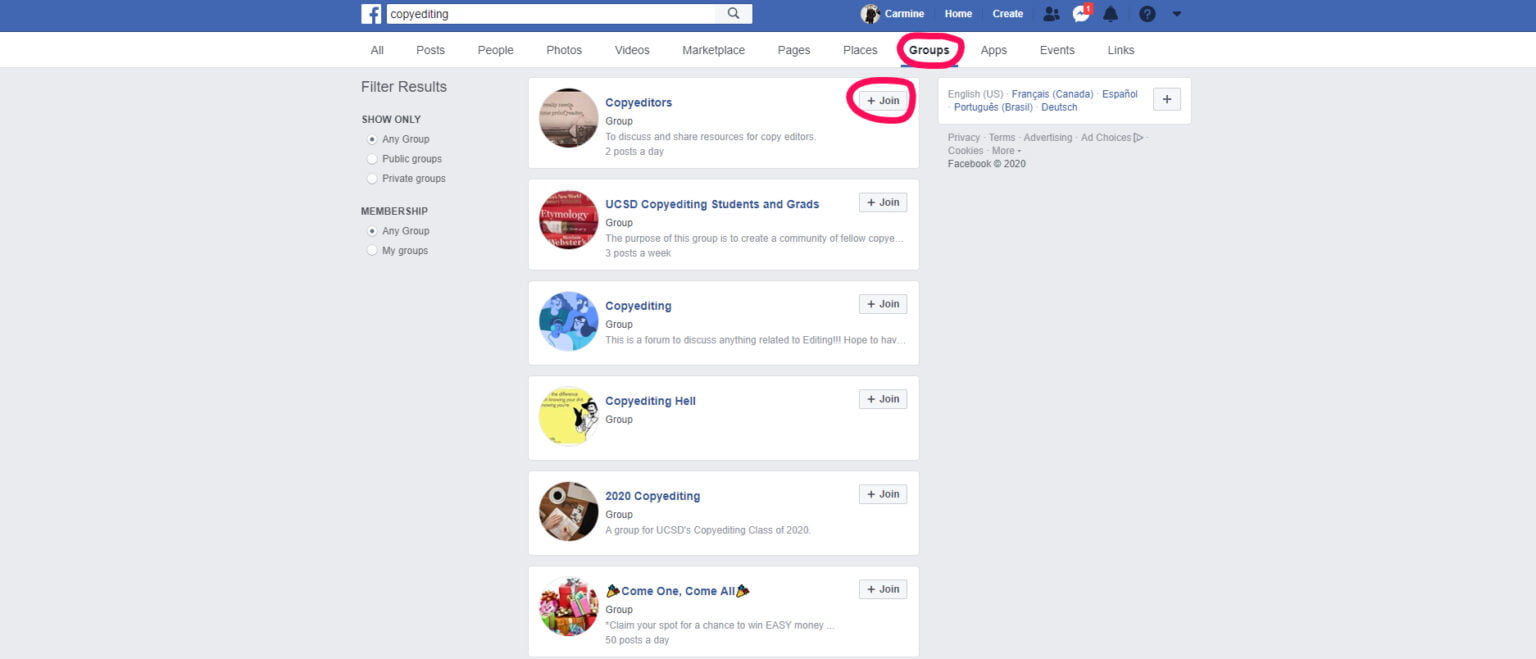Click the search field containing copyediting
1536x659 pixels.
pos(550,14)
